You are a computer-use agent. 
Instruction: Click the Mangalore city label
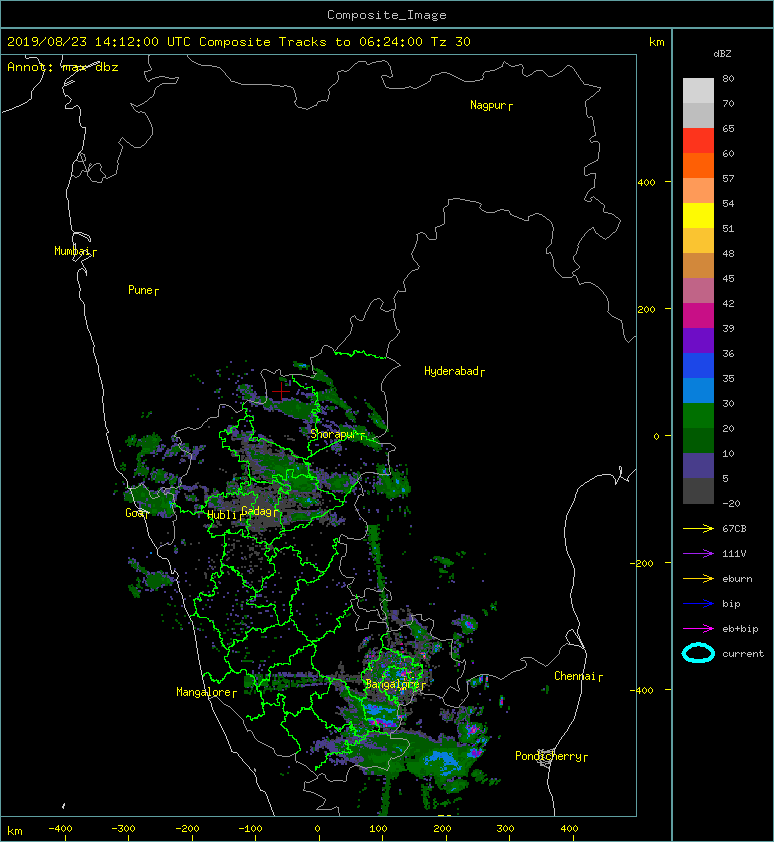(x=204, y=692)
